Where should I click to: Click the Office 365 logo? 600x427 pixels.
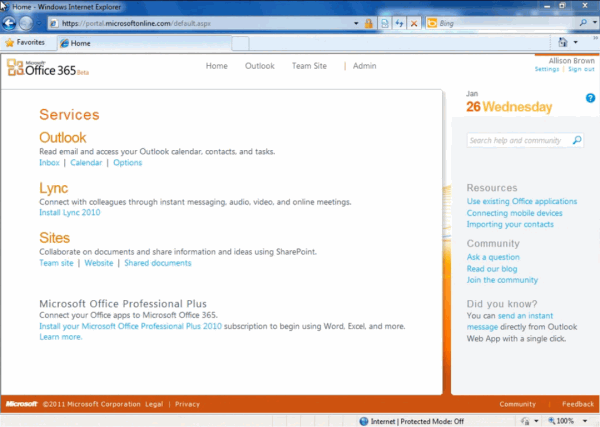[x=48, y=68]
